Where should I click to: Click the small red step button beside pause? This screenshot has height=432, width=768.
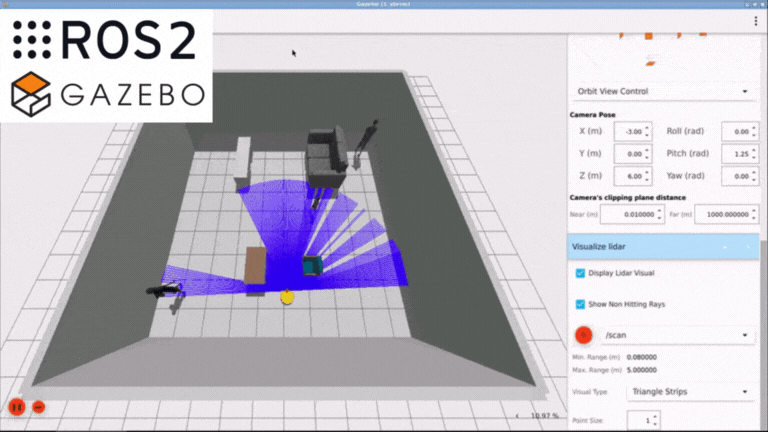pos(39,407)
